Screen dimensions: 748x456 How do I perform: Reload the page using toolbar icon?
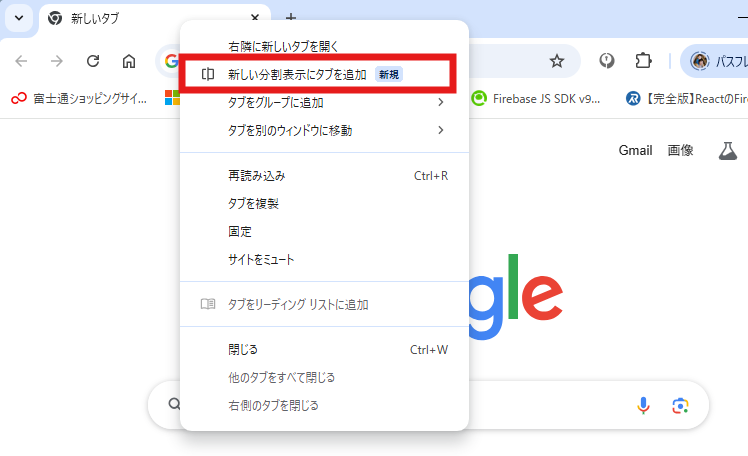(93, 61)
